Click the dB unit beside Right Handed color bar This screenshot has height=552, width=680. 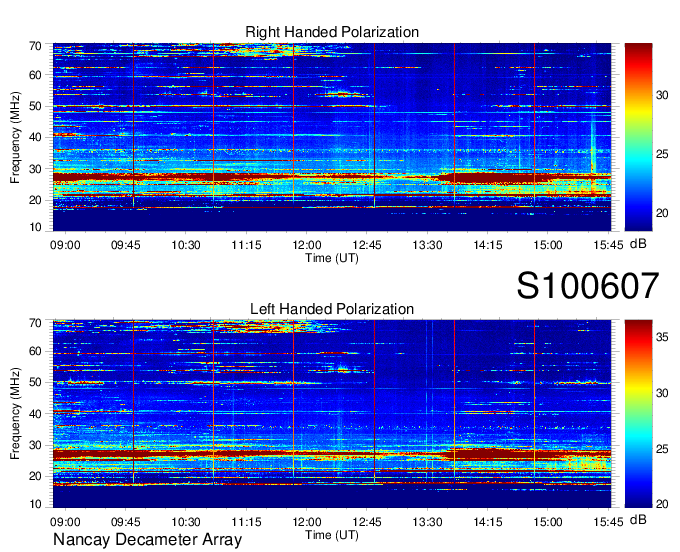pyautogui.click(x=638, y=244)
